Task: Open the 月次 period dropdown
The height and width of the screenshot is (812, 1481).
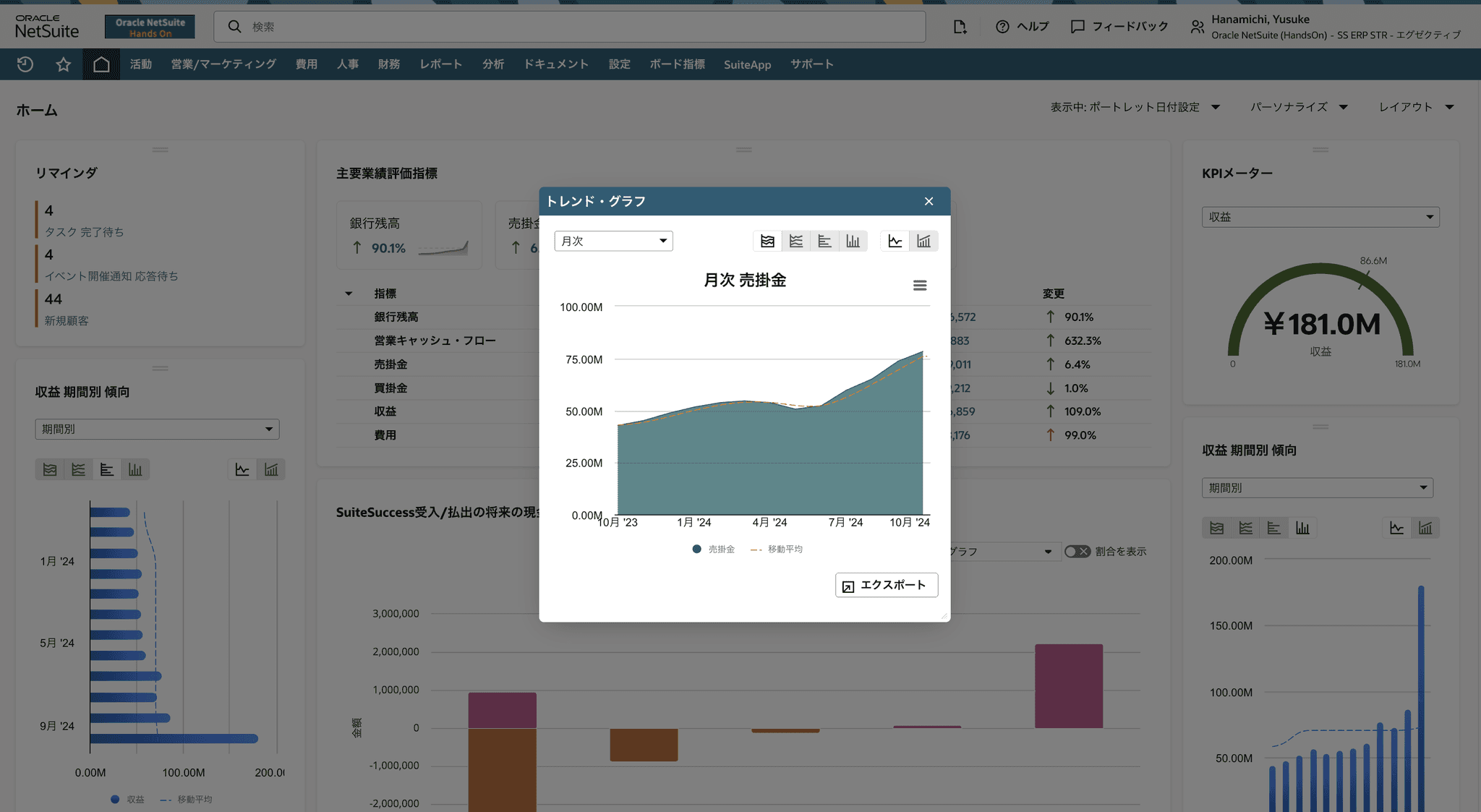Action: tap(613, 242)
